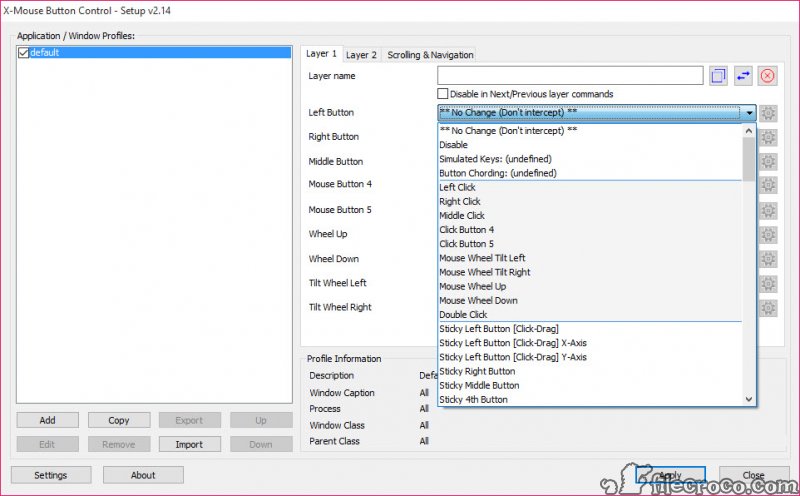
Task: Open the About button
Action: [143, 475]
